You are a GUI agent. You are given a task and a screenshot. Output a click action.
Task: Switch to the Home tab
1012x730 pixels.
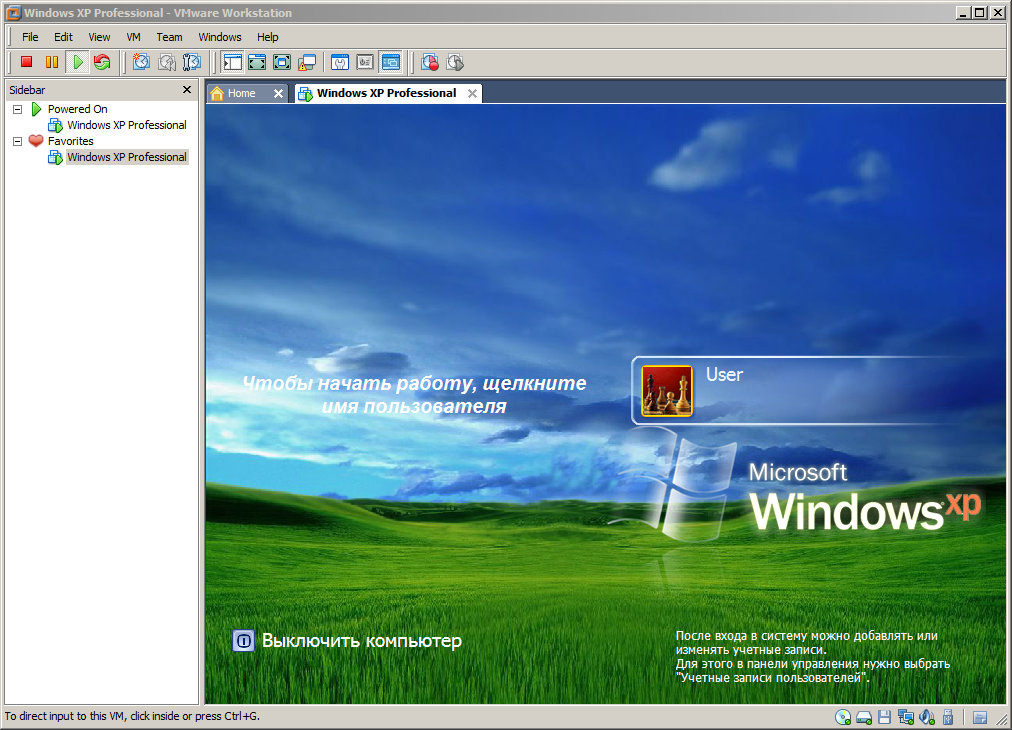(248, 93)
